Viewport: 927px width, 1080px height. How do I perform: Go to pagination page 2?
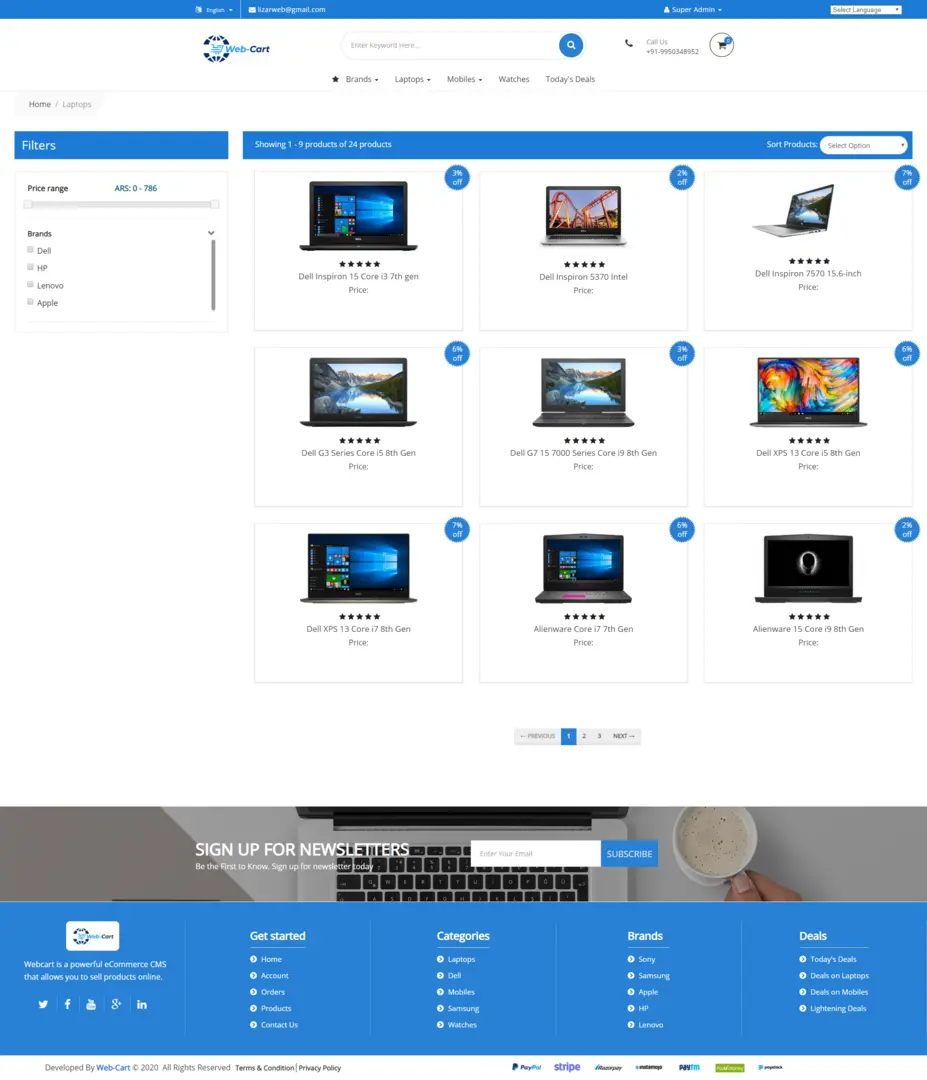[584, 736]
